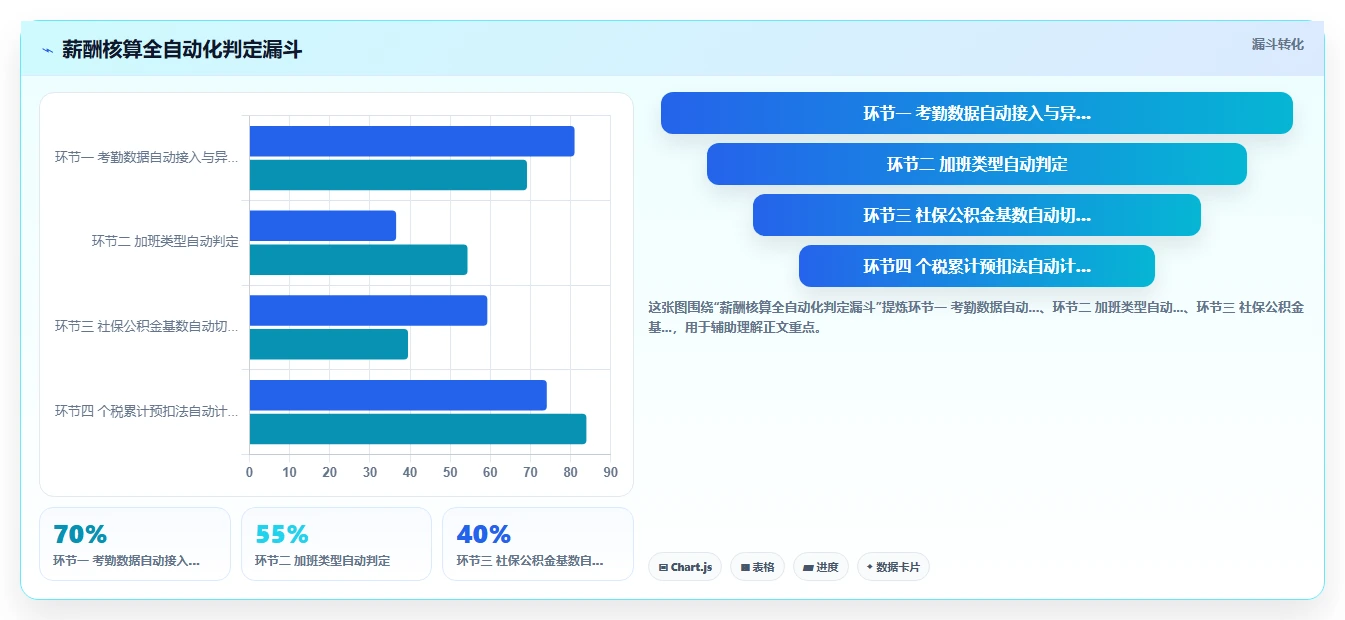Click the x-axis tick value 0
The width and height of the screenshot is (1345, 620).
[249, 472]
